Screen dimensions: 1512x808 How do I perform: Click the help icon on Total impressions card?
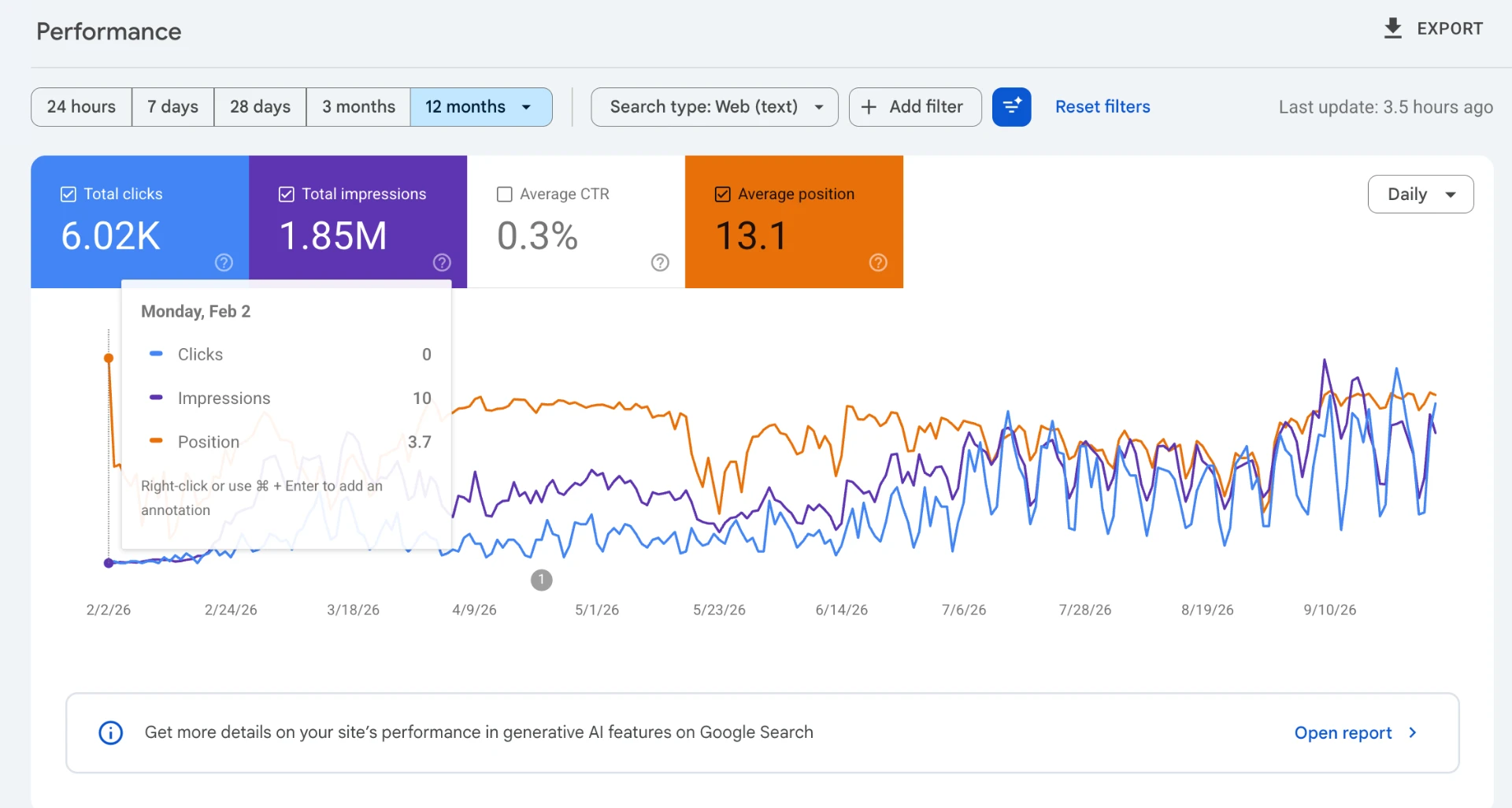pyautogui.click(x=442, y=262)
